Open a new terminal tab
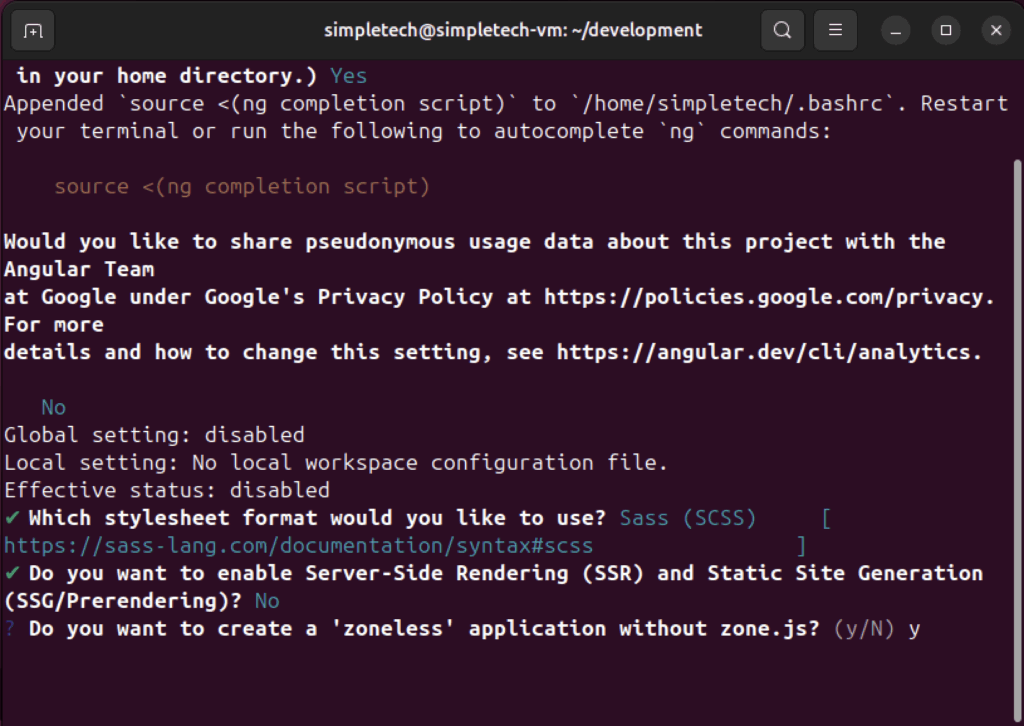The width and height of the screenshot is (1024, 726). point(33,31)
